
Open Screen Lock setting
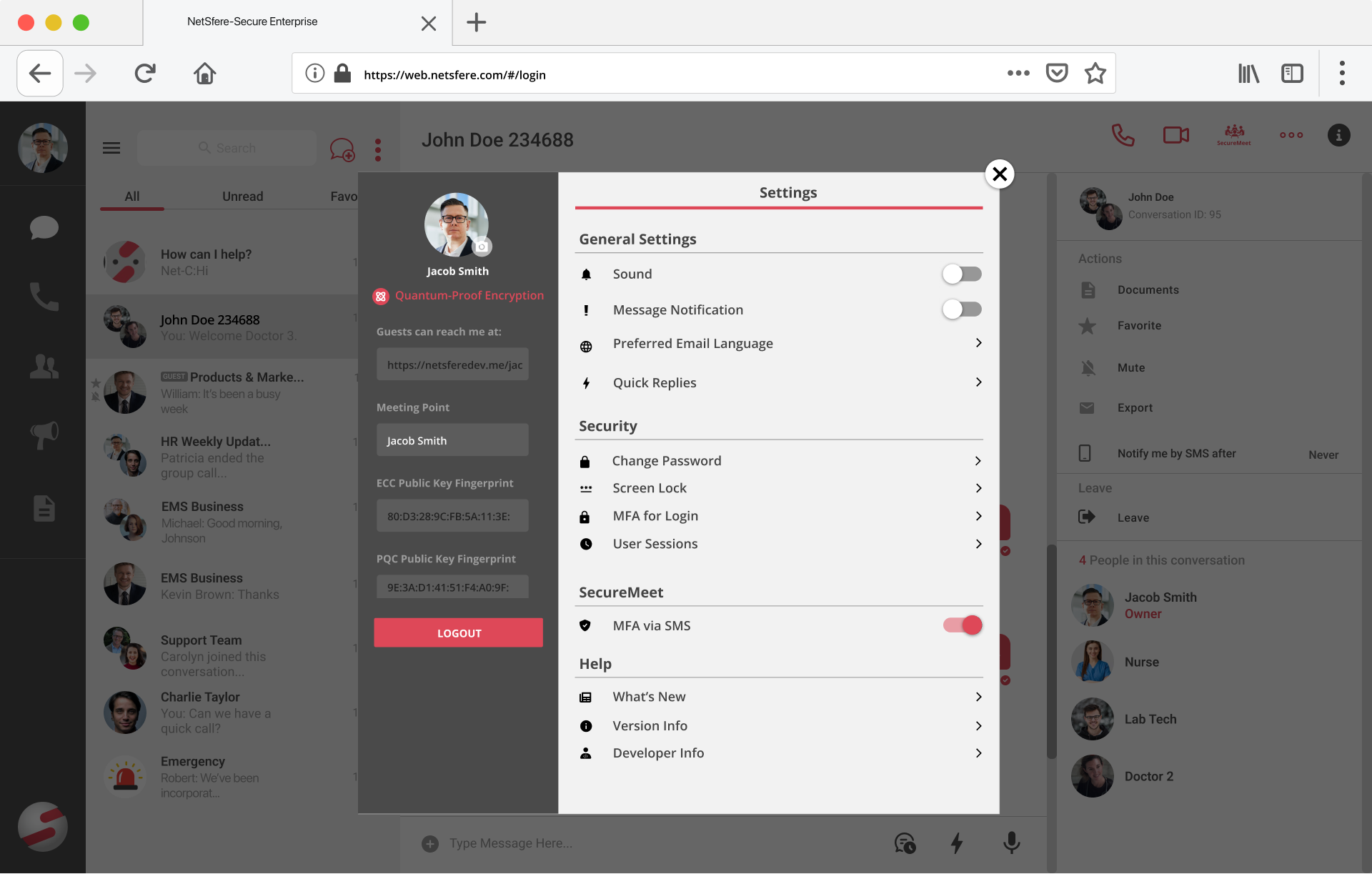pyautogui.click(x=779, y=488)
